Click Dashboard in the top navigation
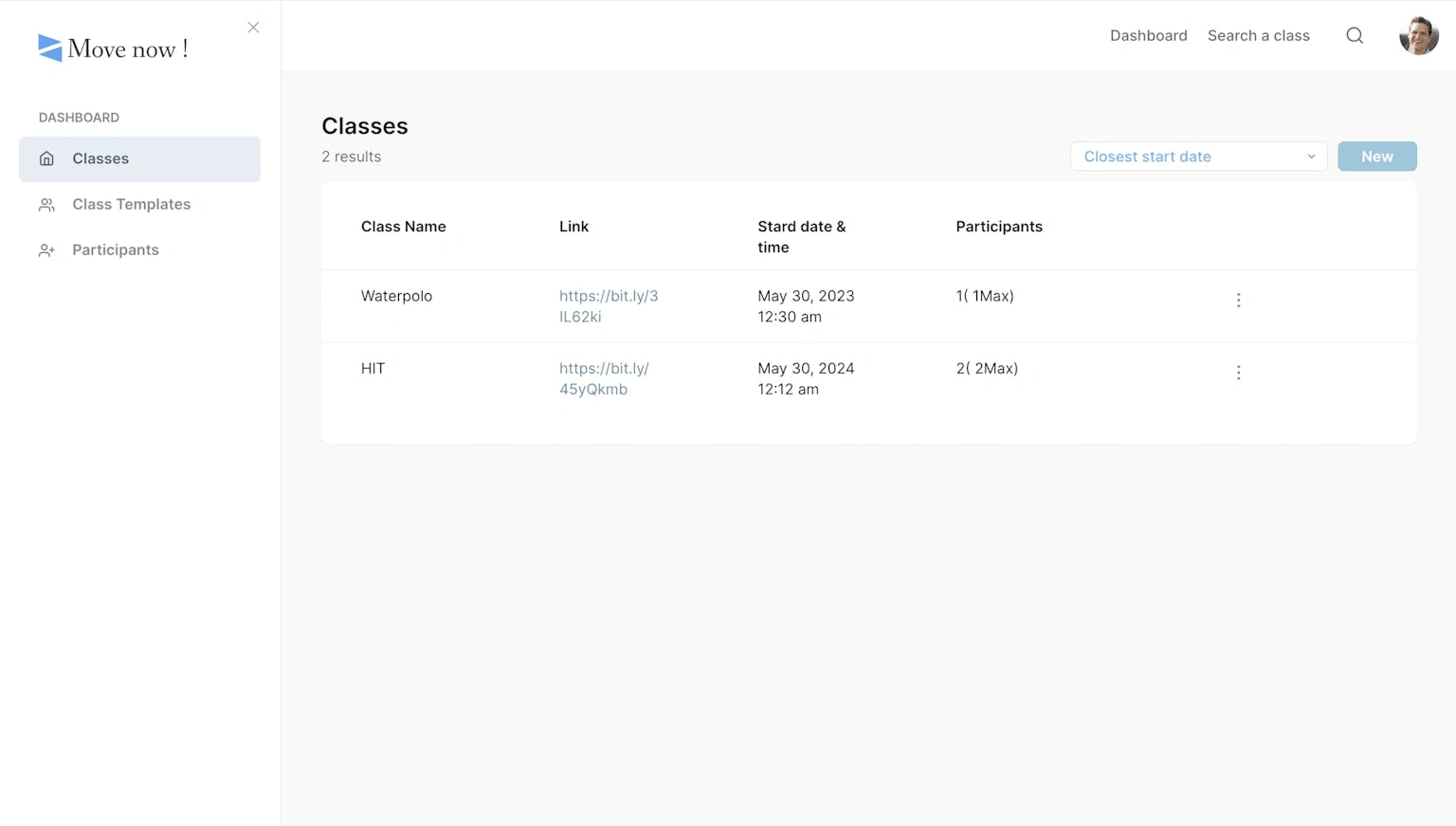The width and height of the screenshot is (1456, 826). [1148, 36]
